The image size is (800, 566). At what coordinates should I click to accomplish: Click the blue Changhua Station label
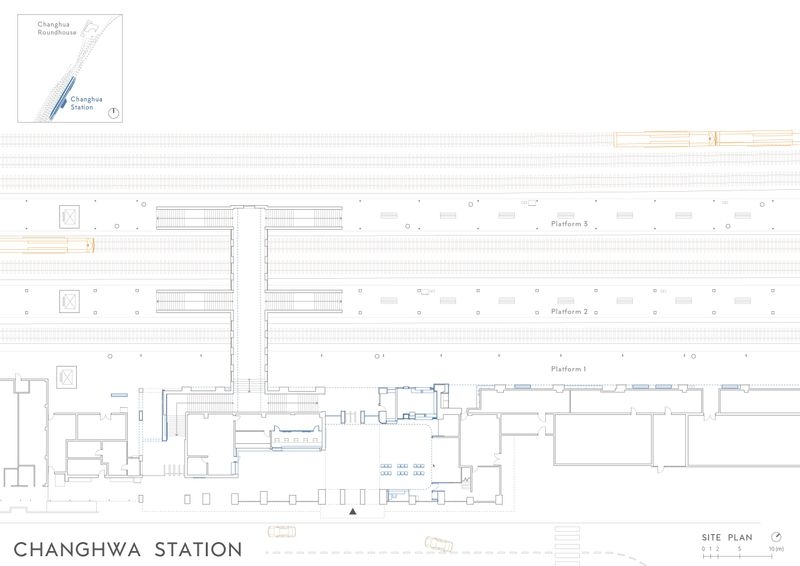[x=86, y=103]
